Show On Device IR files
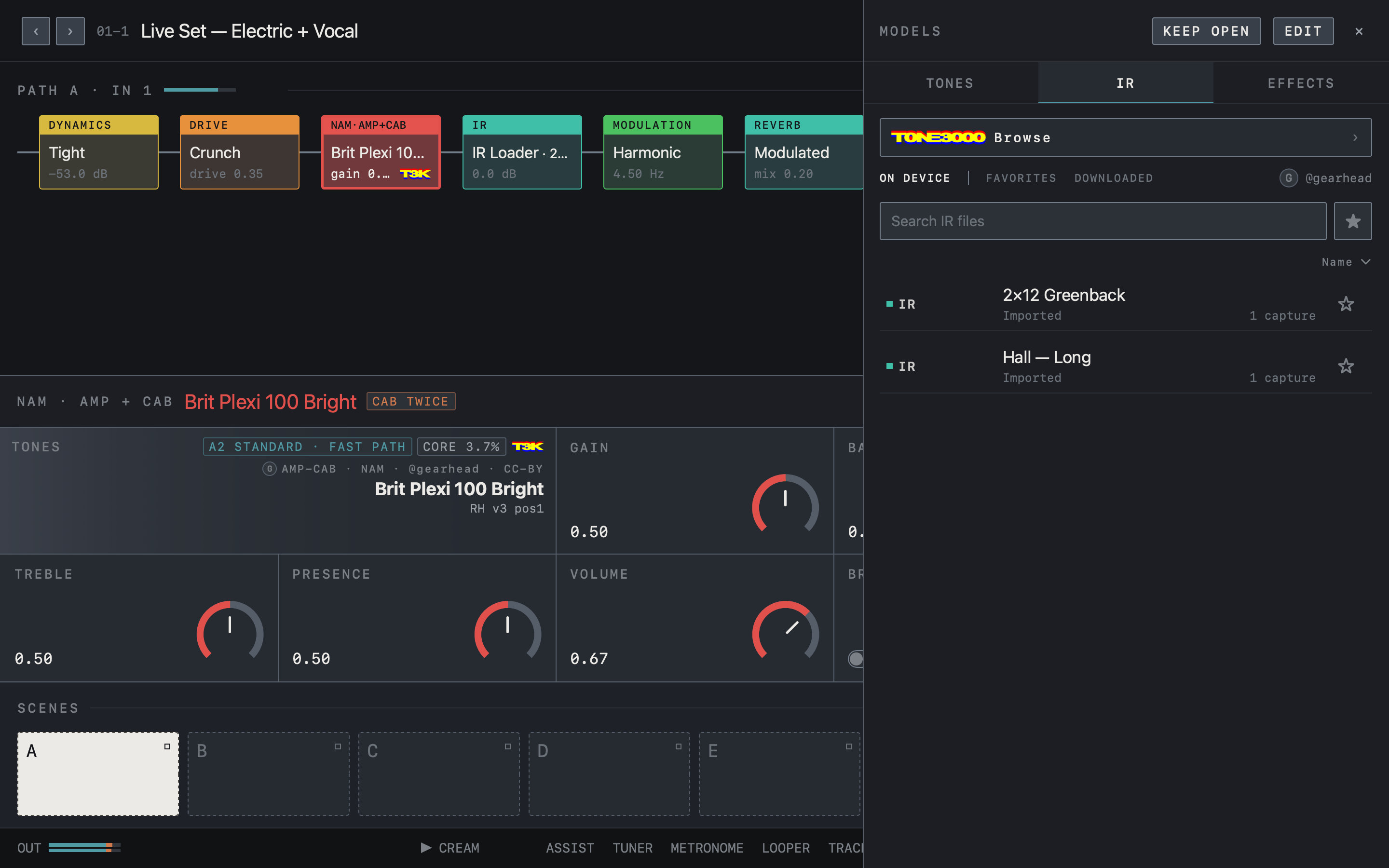Image resolution: width=1389 pixels, height=868 pixels. pyautogui.click(x=915, y=178)
